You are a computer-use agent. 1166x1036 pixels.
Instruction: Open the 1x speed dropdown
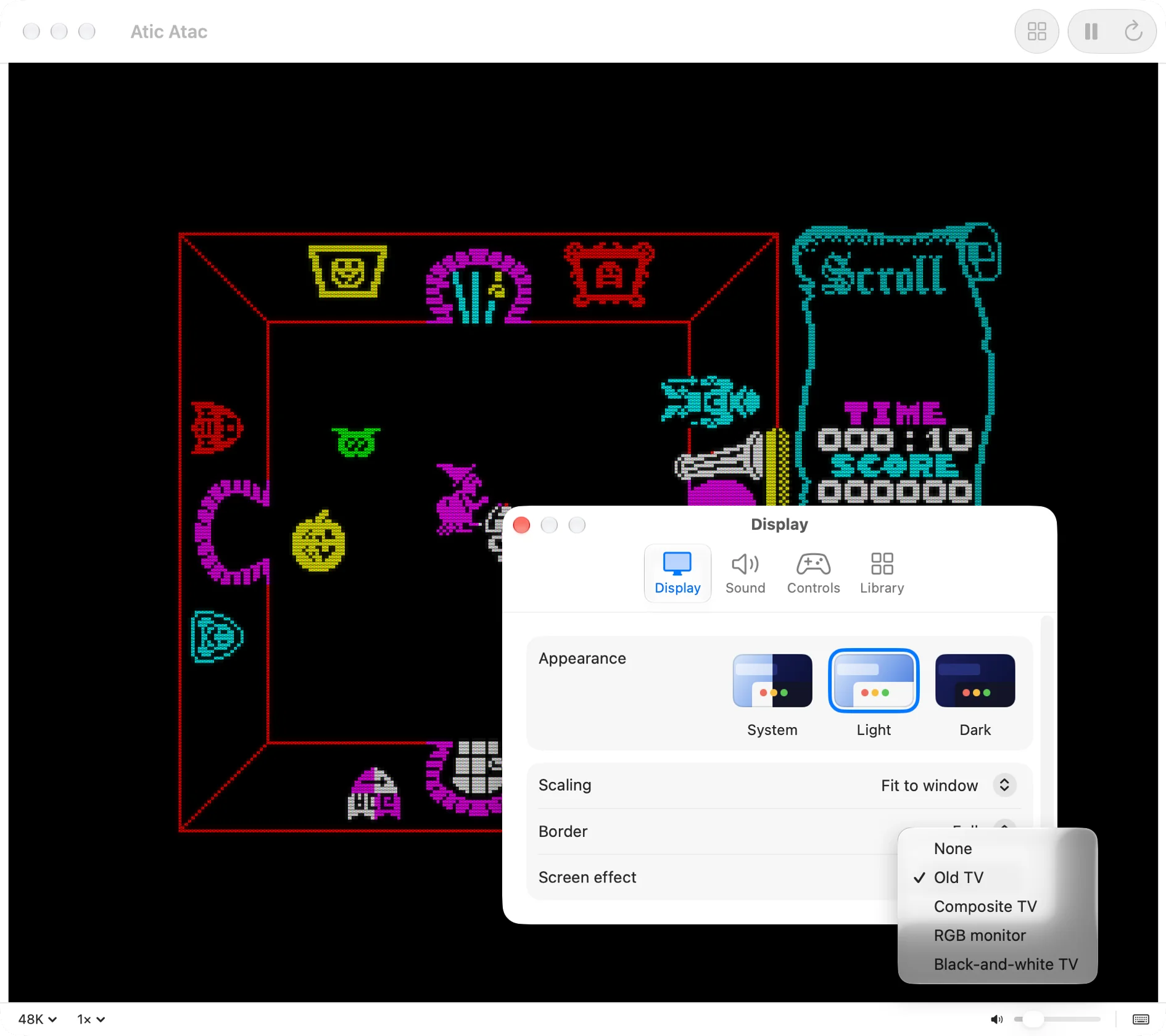tap(91, 1019)
